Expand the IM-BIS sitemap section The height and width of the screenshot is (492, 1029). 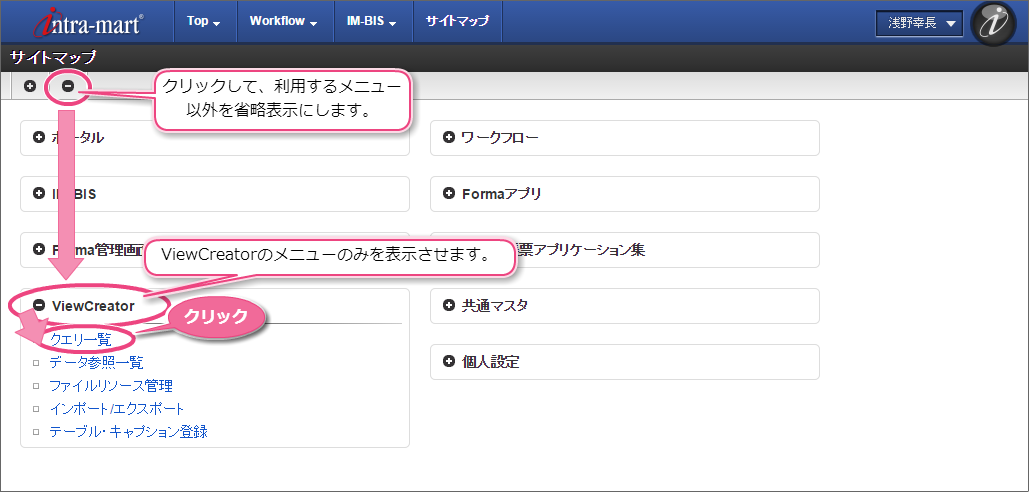point(39,194)
